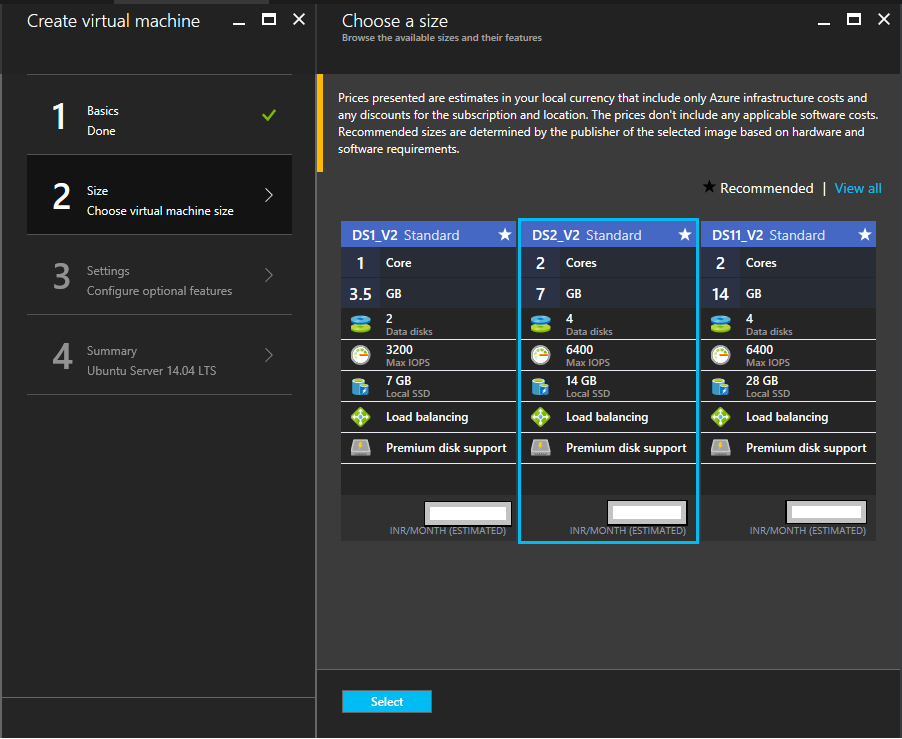
Task: Click '1 Core' row in DS1_V2
Action: coord(429,263)
